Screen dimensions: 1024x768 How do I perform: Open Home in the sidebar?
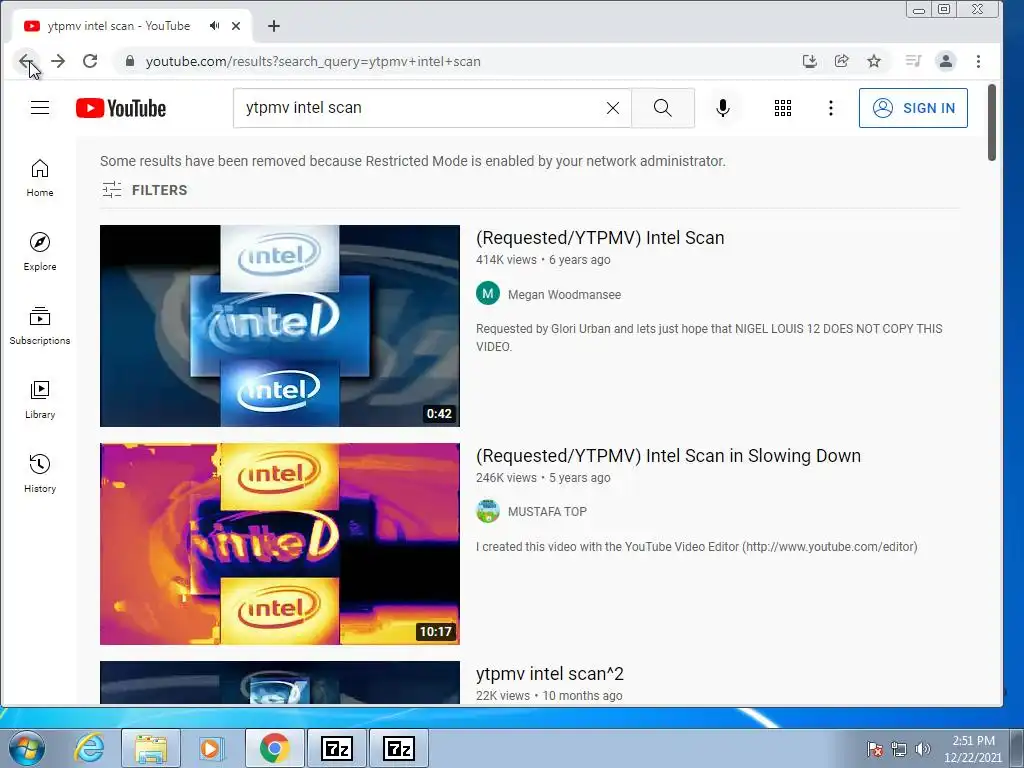40,178
